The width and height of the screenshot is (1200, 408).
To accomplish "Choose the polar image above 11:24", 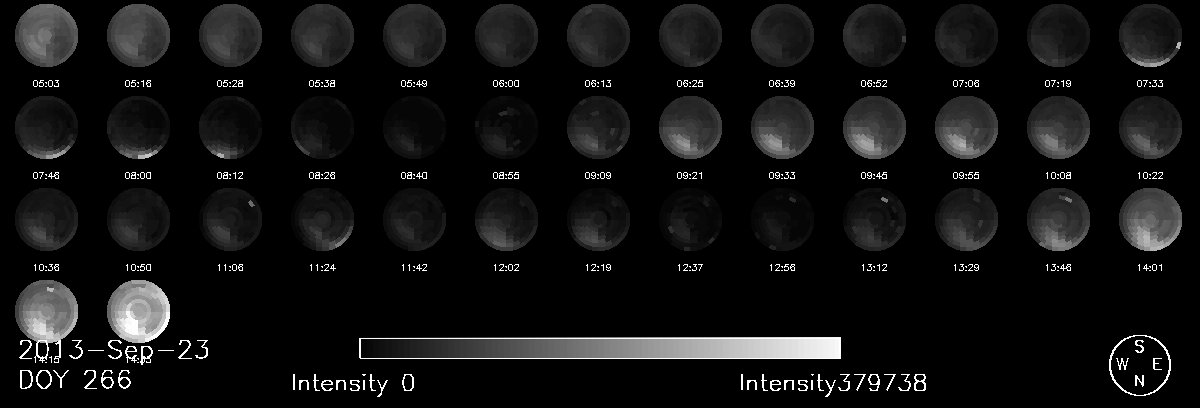I will [x=323, y=220].
